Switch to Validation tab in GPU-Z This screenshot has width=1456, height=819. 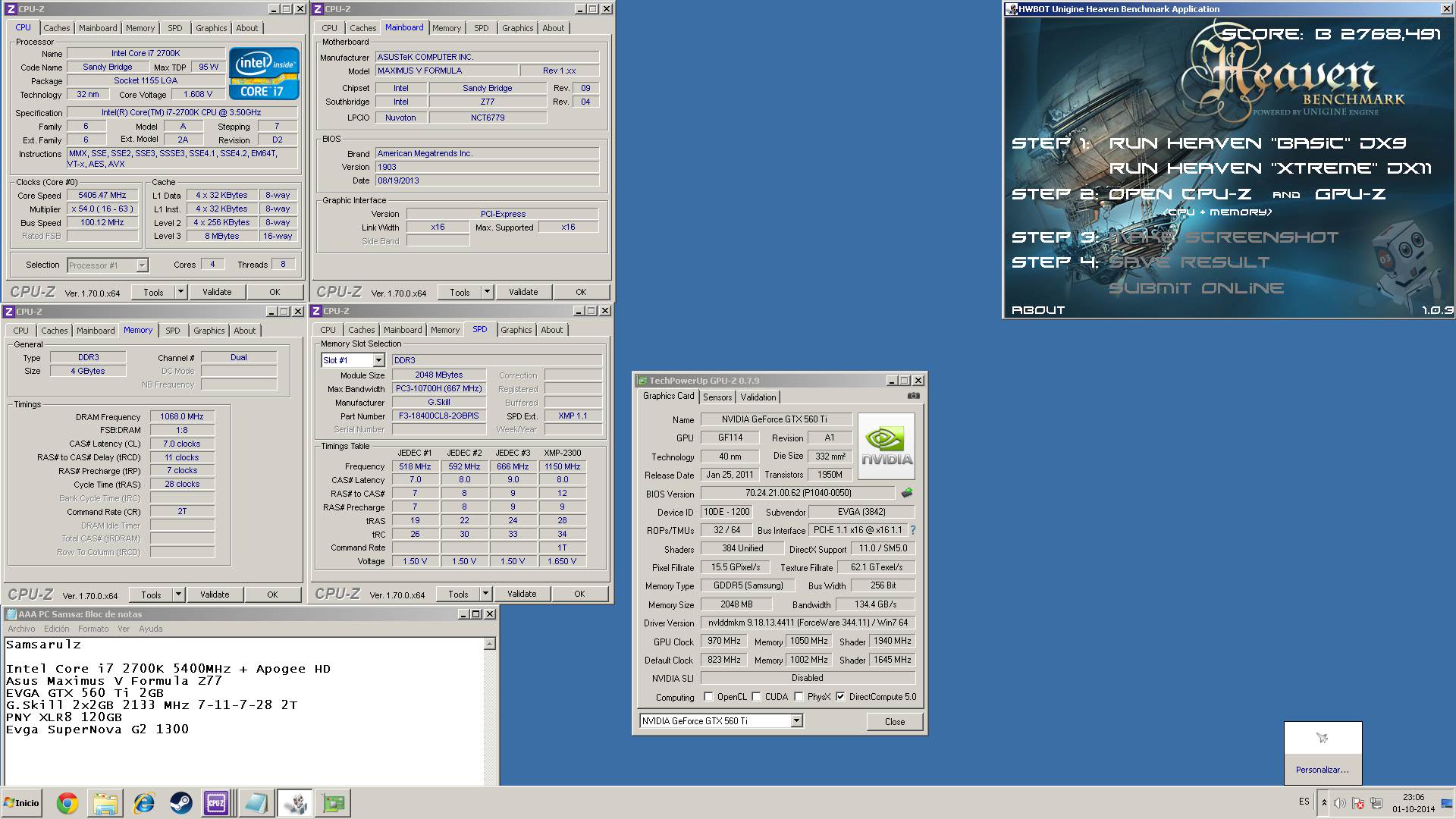(x=758, y=397)
